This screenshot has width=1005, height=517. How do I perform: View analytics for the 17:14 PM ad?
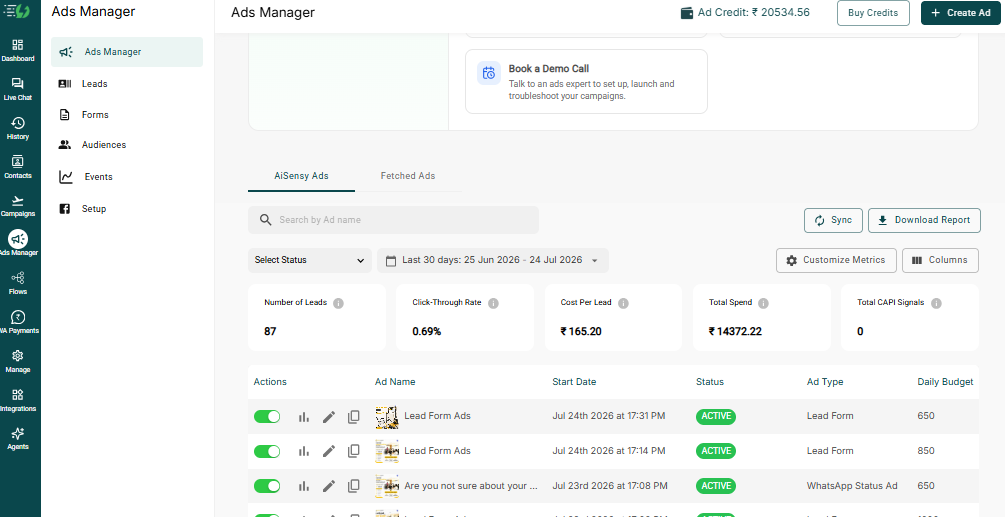pos(304,451)
